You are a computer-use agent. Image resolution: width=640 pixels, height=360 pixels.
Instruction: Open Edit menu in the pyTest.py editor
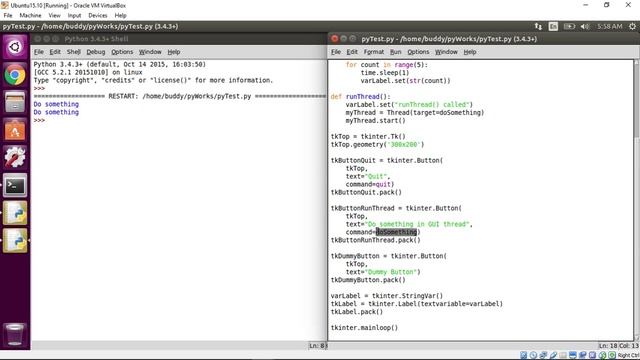(x=352, y=52)
